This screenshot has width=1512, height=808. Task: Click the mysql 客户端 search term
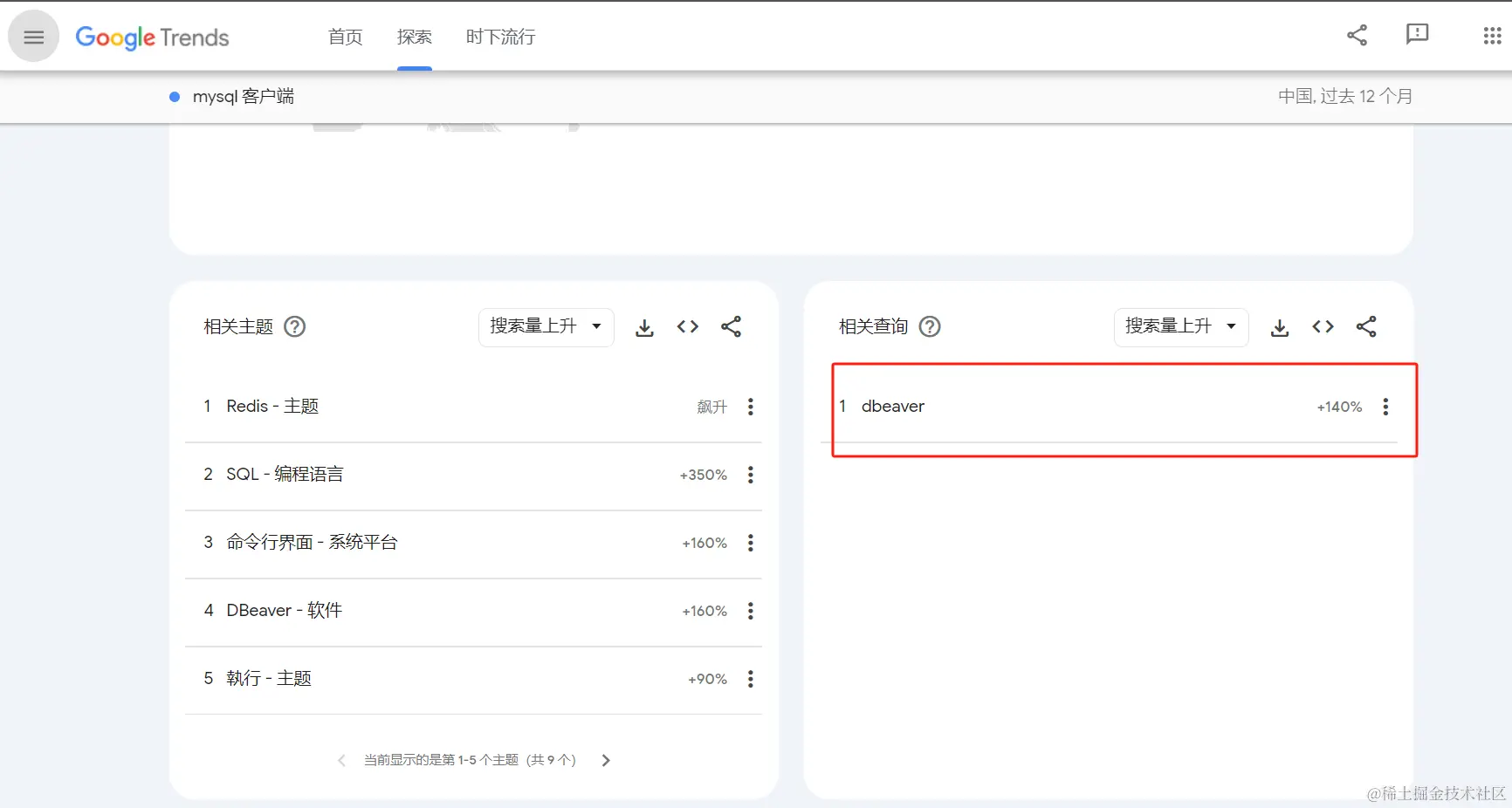(x=243, y=96)
